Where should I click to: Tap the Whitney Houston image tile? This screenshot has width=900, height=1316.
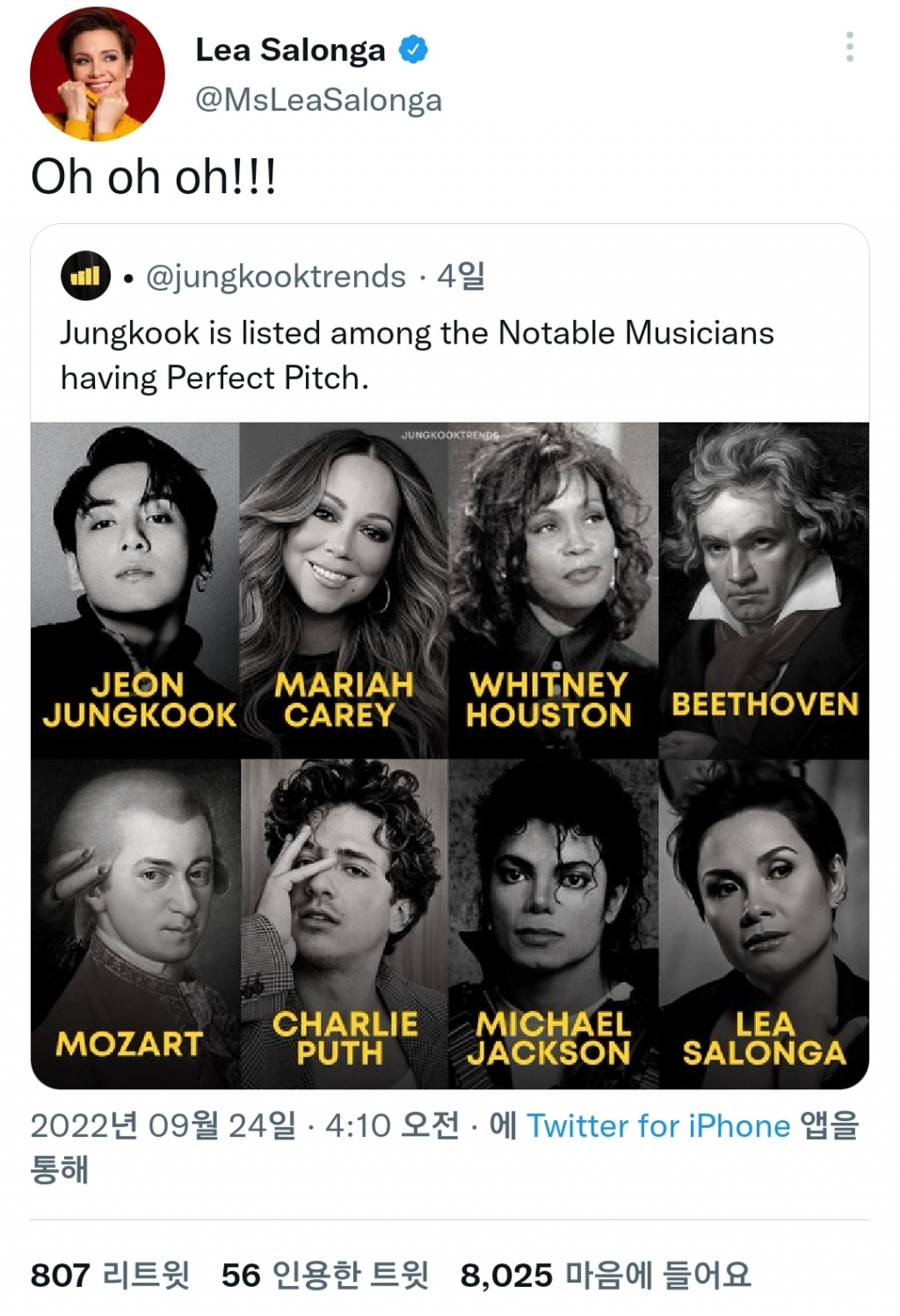click(x=553, y=589)
